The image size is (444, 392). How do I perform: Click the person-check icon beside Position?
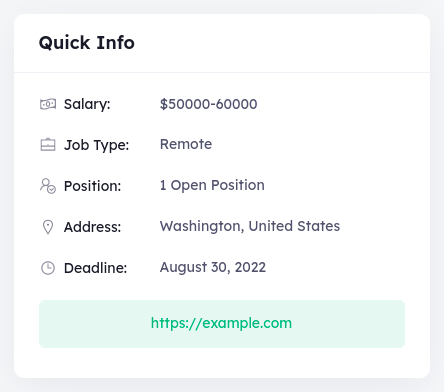(48, 186)
